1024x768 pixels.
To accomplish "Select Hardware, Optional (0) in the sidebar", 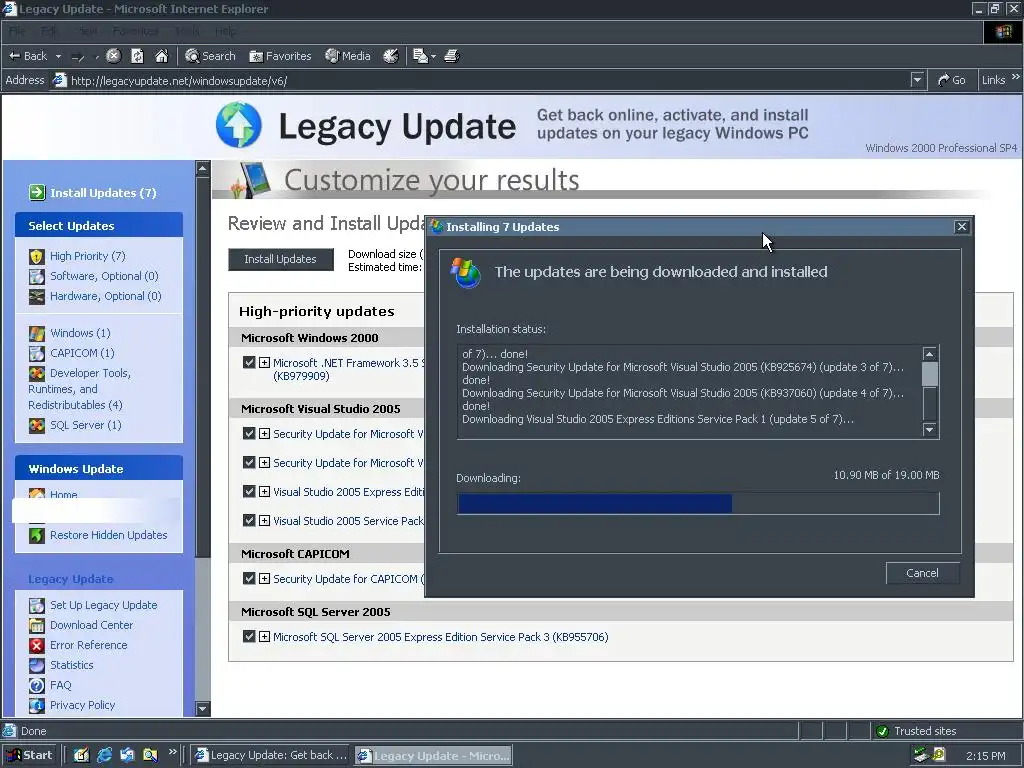I will [95, 296].
